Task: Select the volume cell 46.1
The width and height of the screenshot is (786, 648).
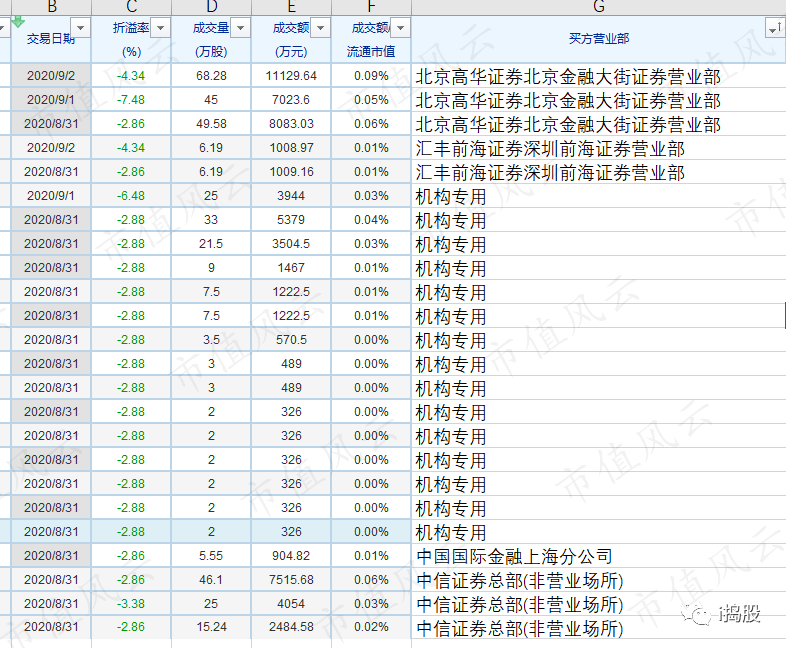Action: point(212,580)
